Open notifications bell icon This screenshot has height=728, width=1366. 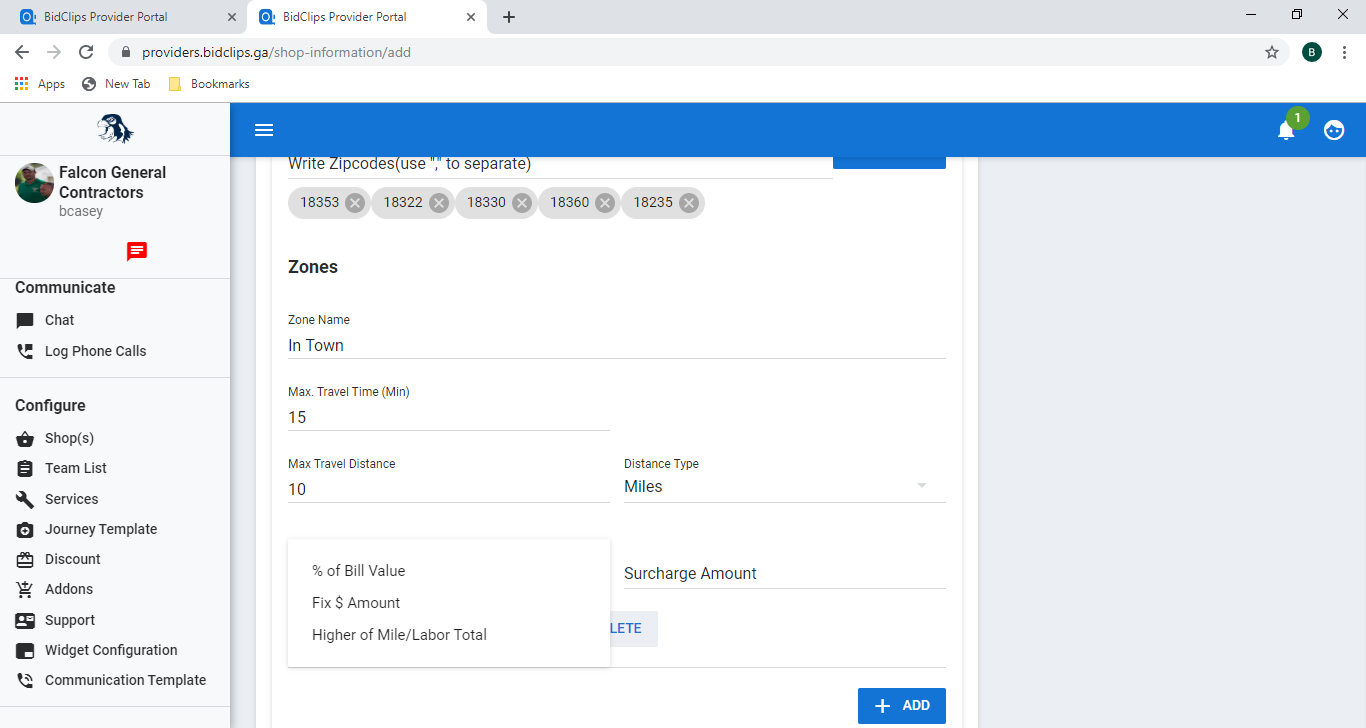tap(1286, 130)
